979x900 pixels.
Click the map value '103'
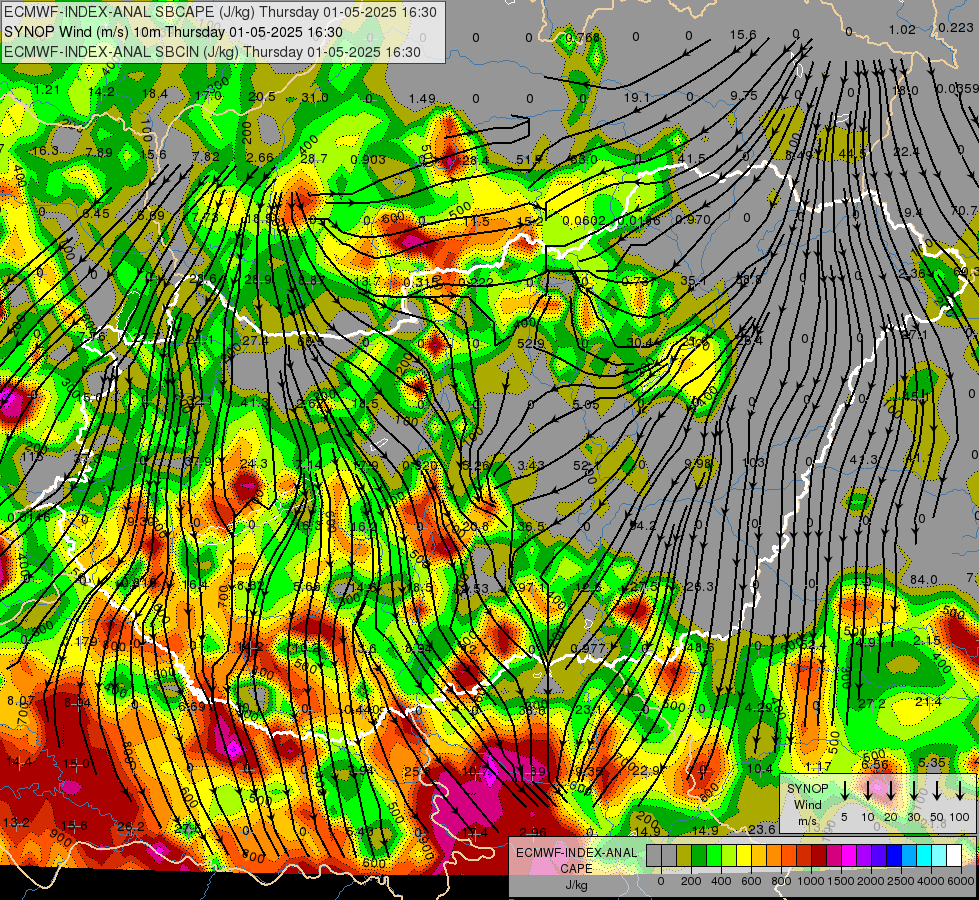point(753,462)
